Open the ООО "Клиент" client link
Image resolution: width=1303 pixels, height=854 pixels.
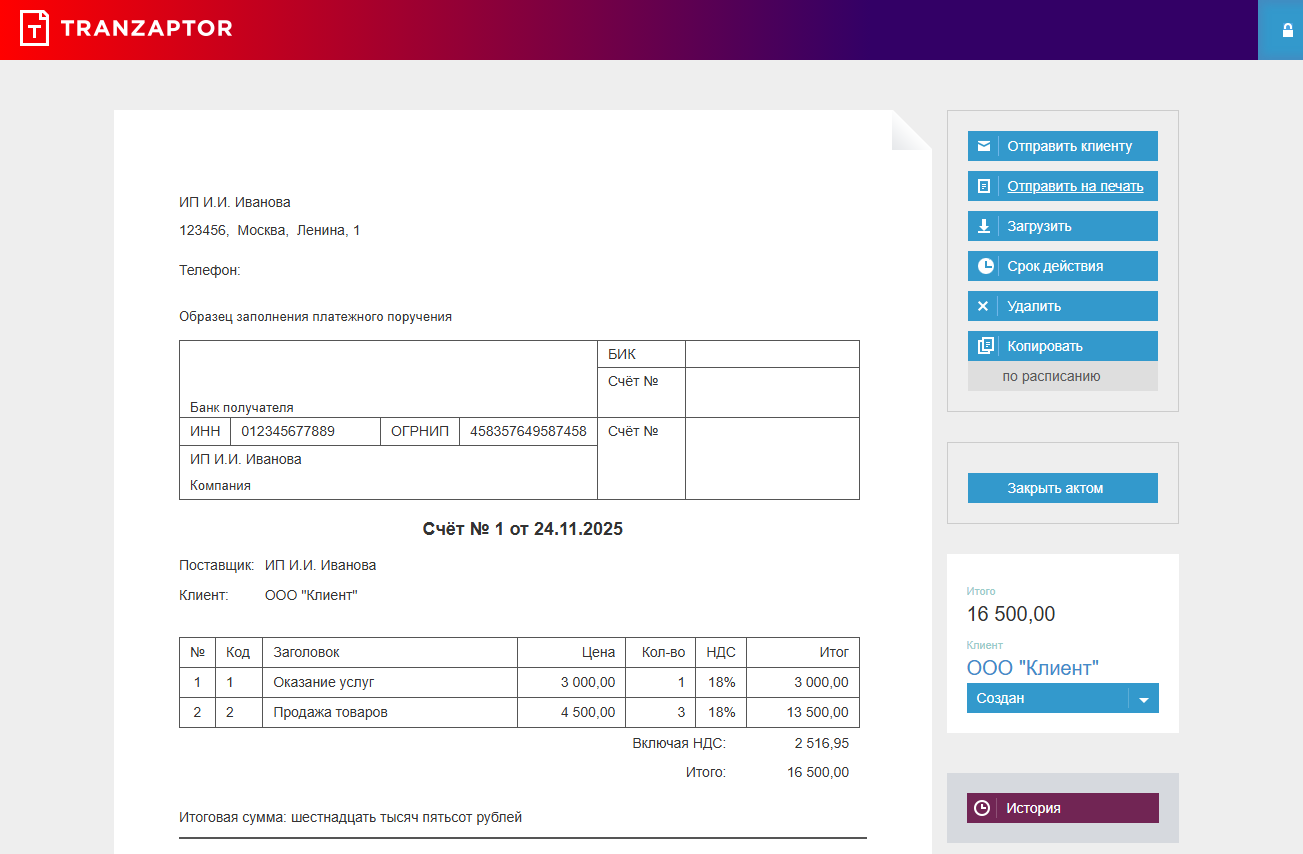1032,668
